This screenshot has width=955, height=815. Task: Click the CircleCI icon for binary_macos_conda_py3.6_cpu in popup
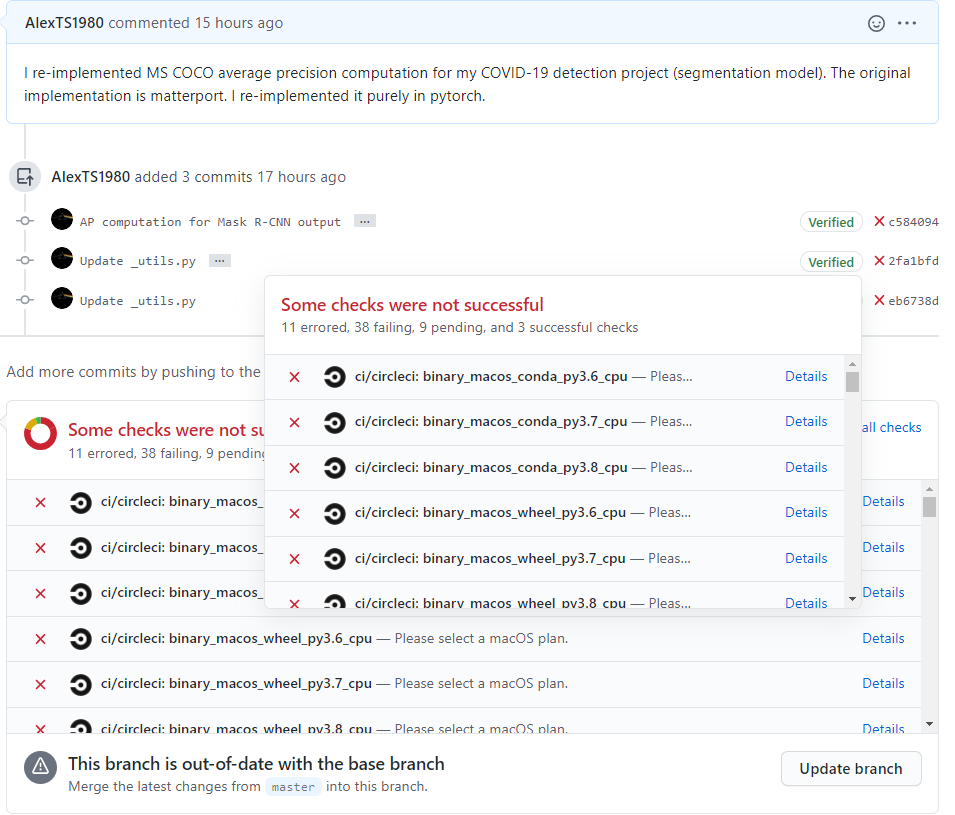tap(335, 377)
